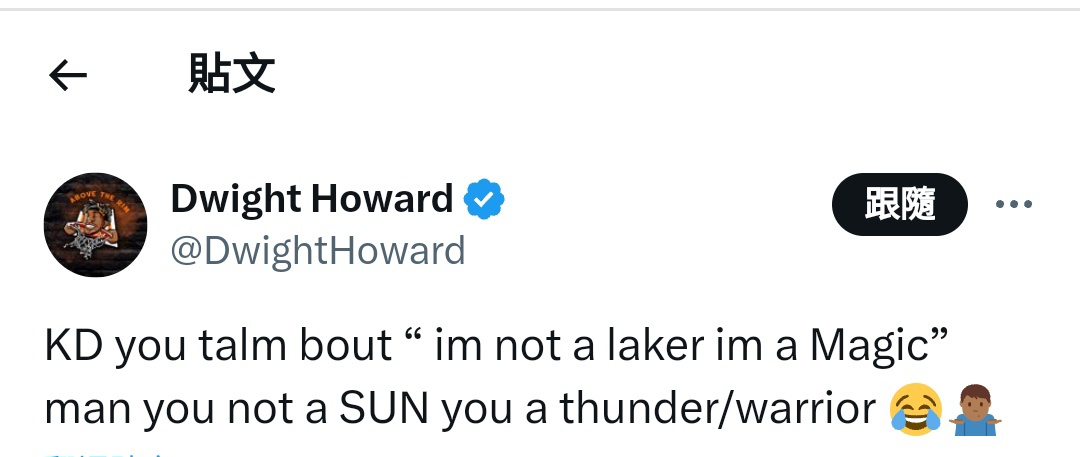This screenshot has width=1080, height=457.
Task: Open the three-dot more options menu
Action: (1013, 205)
